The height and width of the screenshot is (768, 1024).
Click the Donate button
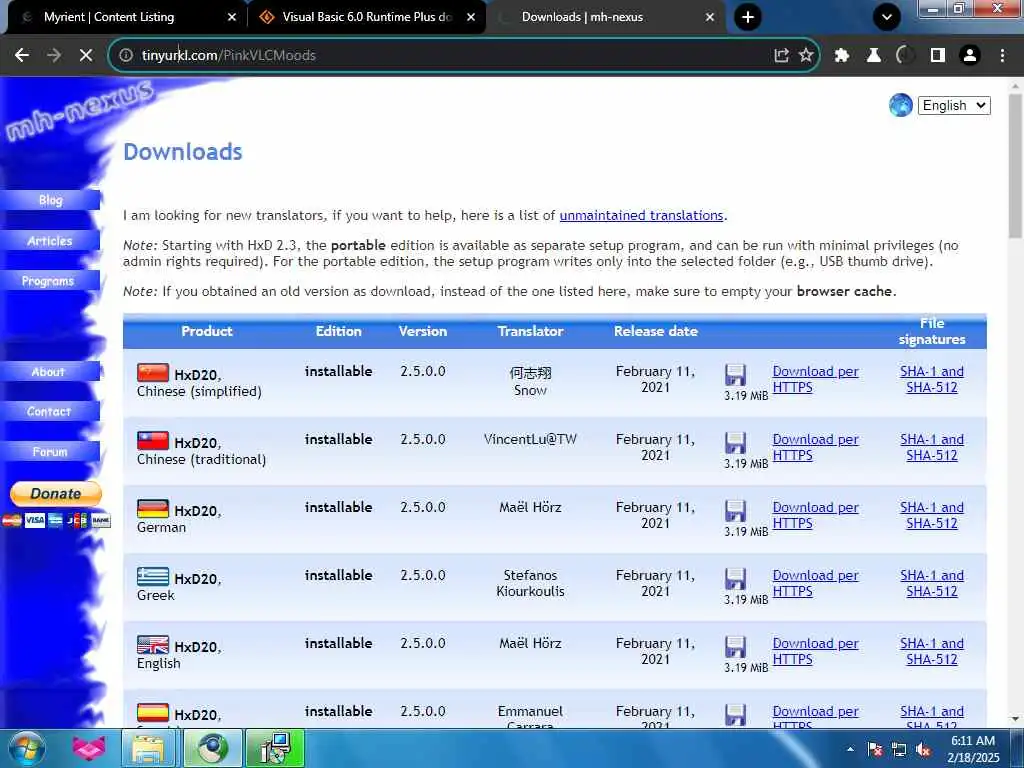[x=56, y=494]
